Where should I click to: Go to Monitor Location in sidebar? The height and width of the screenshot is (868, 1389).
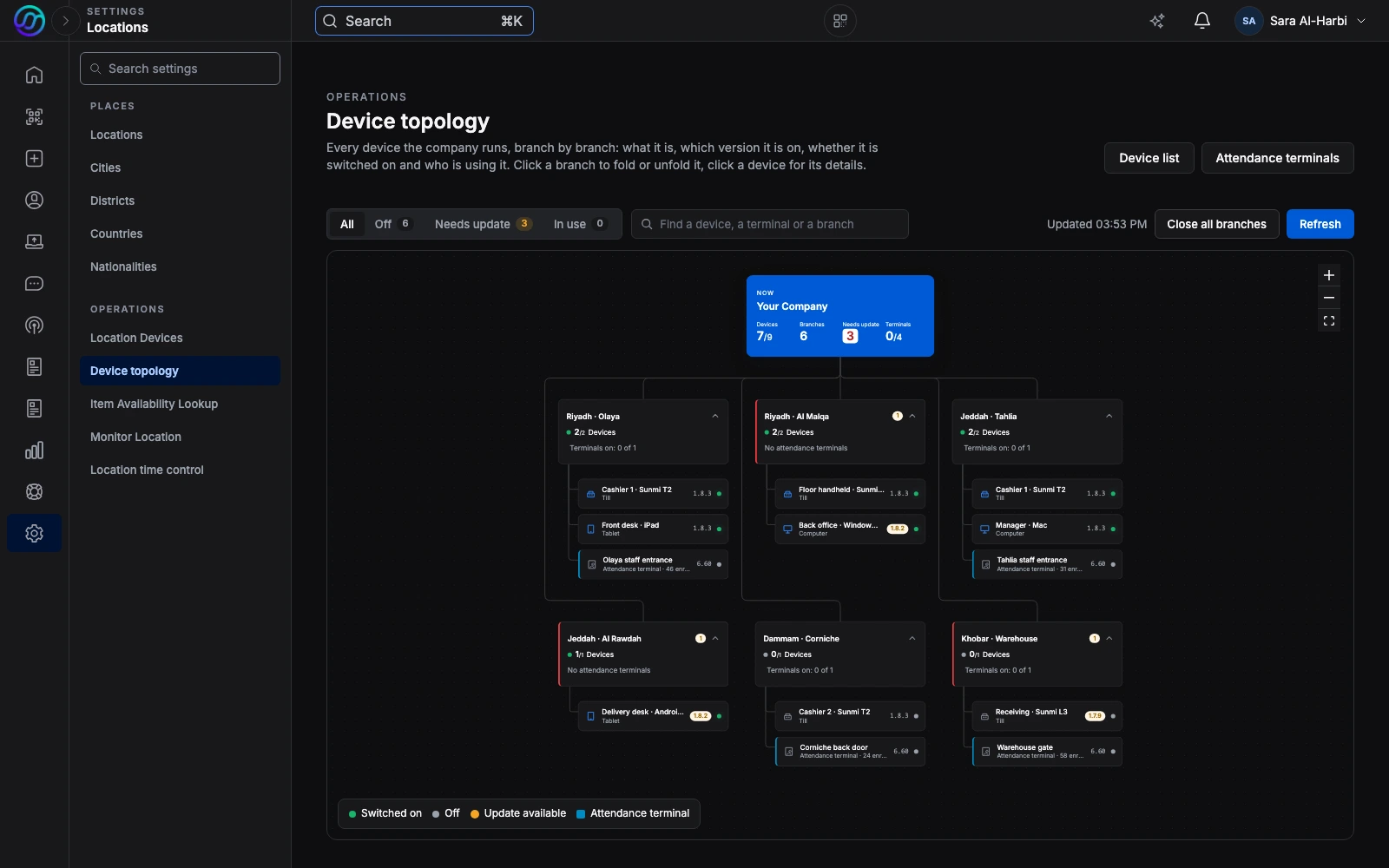(x=135, y=437)
